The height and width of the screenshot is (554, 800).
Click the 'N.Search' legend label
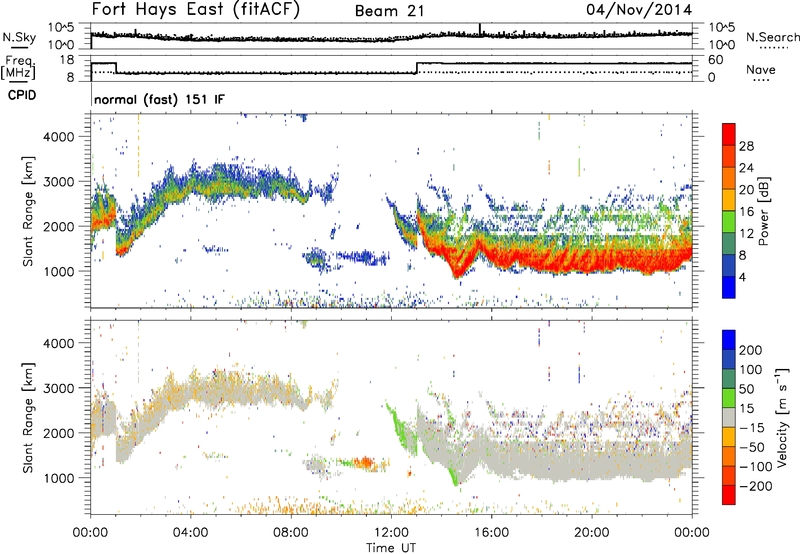pos(772,37)
